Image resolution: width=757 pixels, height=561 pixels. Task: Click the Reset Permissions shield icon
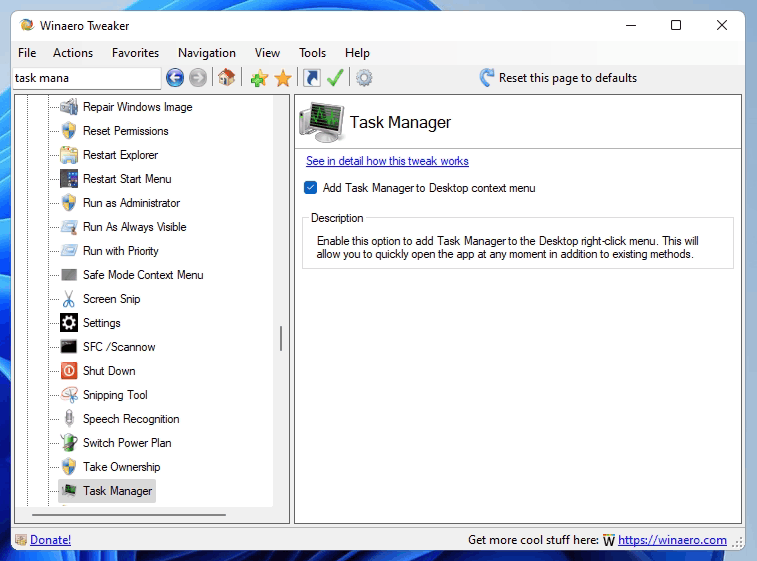[69, 131]
